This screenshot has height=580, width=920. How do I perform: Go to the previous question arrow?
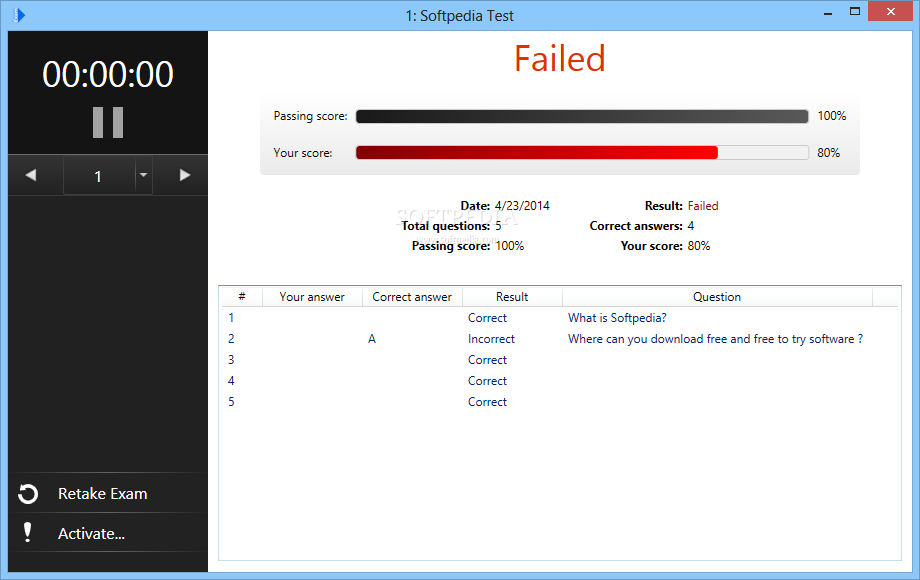pos(31,175)
